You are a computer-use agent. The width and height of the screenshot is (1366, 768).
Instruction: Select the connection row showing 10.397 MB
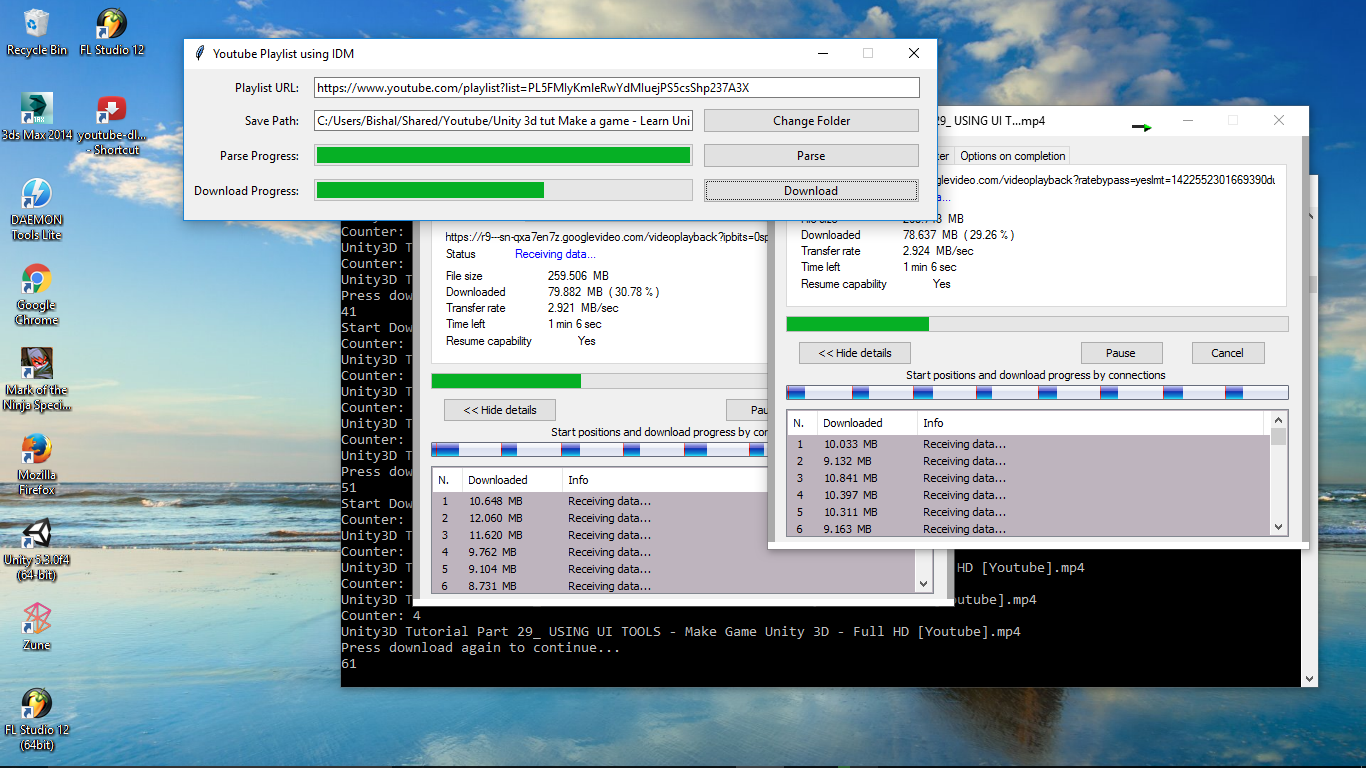tap(1028, 495)
